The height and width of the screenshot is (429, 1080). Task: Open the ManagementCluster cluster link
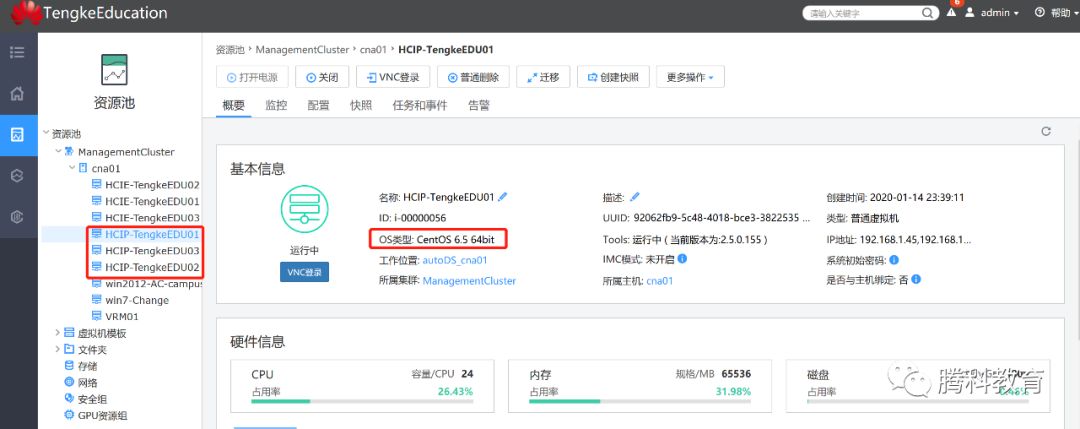click(469, 281)
